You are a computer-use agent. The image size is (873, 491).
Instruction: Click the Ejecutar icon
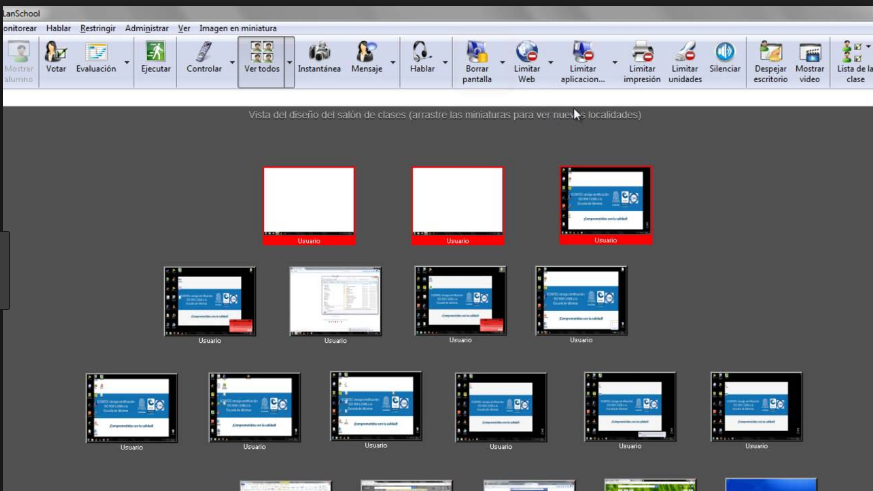(x=156, y=60)
